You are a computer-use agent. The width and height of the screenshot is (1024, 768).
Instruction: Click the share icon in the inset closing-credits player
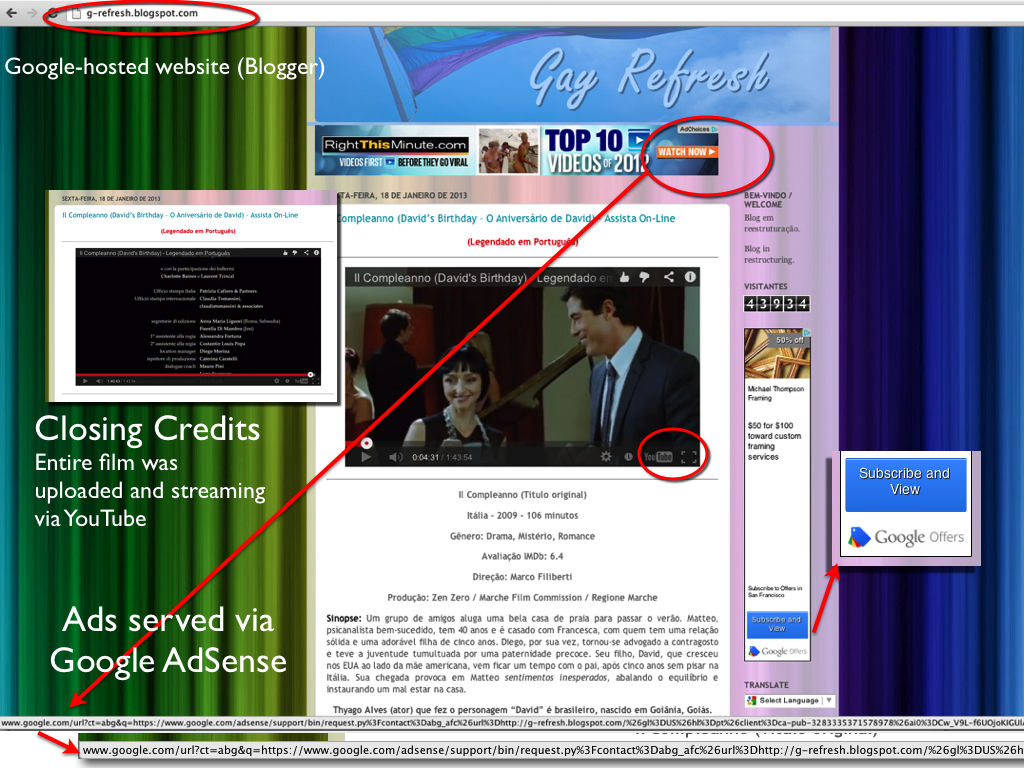pyautogui.click(x=306, y=253)
